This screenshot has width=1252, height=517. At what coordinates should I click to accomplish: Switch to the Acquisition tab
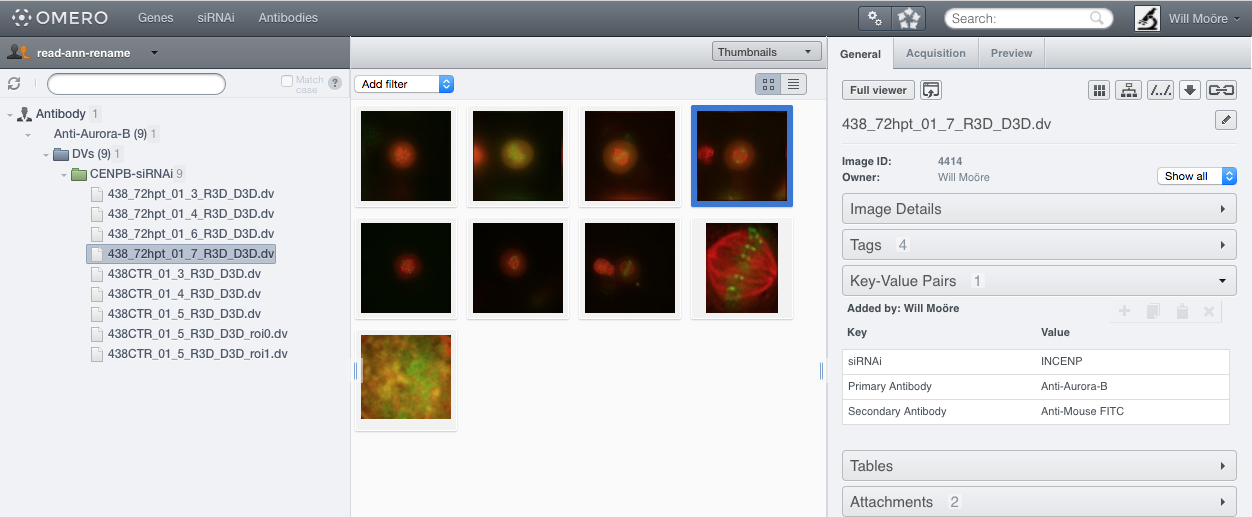point(936,53)
